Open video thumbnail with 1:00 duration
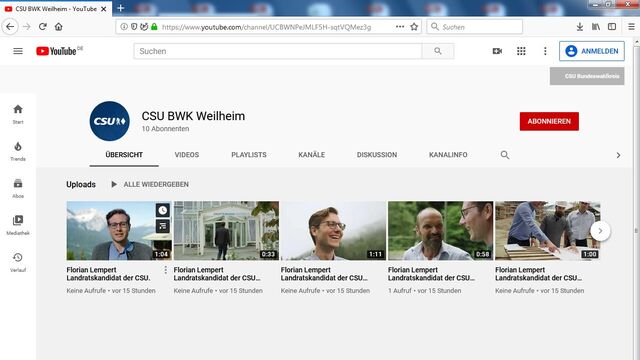The width and height of the screenshot is (640, 360). (548, 231)
